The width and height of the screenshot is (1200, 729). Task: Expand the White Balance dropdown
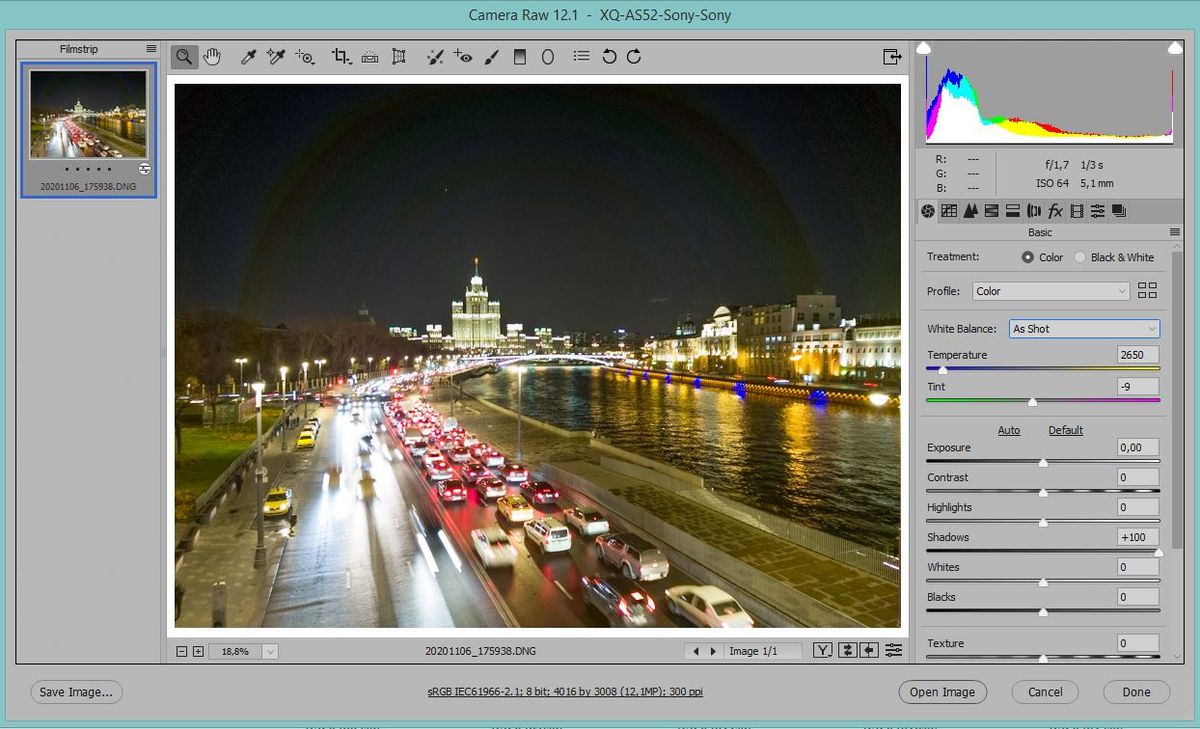pos(1084,329)
